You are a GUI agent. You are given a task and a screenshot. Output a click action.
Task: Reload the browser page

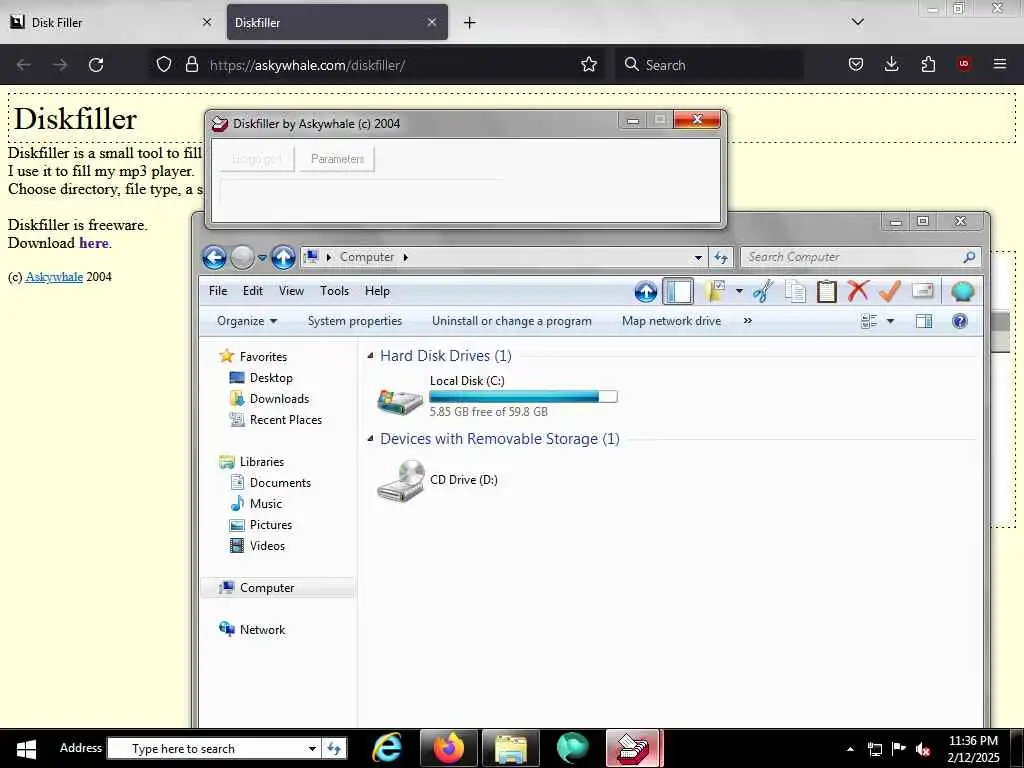coord(96,65)
